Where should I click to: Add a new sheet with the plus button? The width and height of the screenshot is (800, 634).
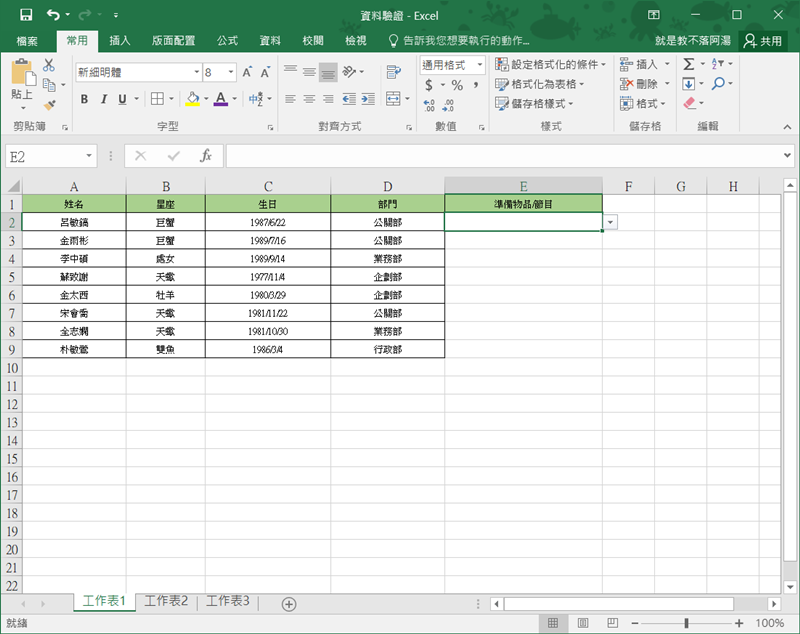289,603
